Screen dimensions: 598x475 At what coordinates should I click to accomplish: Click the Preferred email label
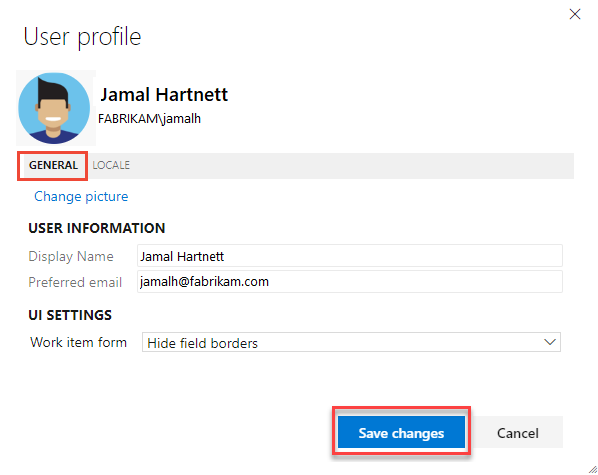pos(75,282)
